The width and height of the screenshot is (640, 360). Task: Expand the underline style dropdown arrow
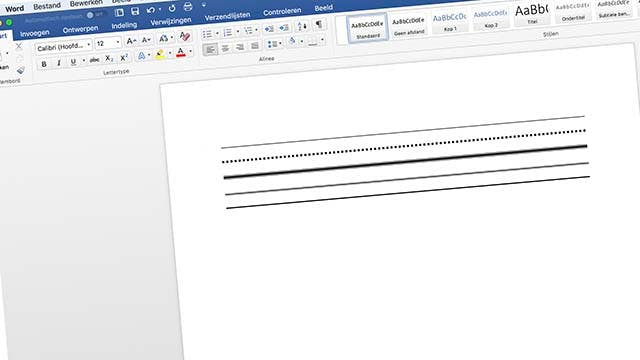pos(84,61)
